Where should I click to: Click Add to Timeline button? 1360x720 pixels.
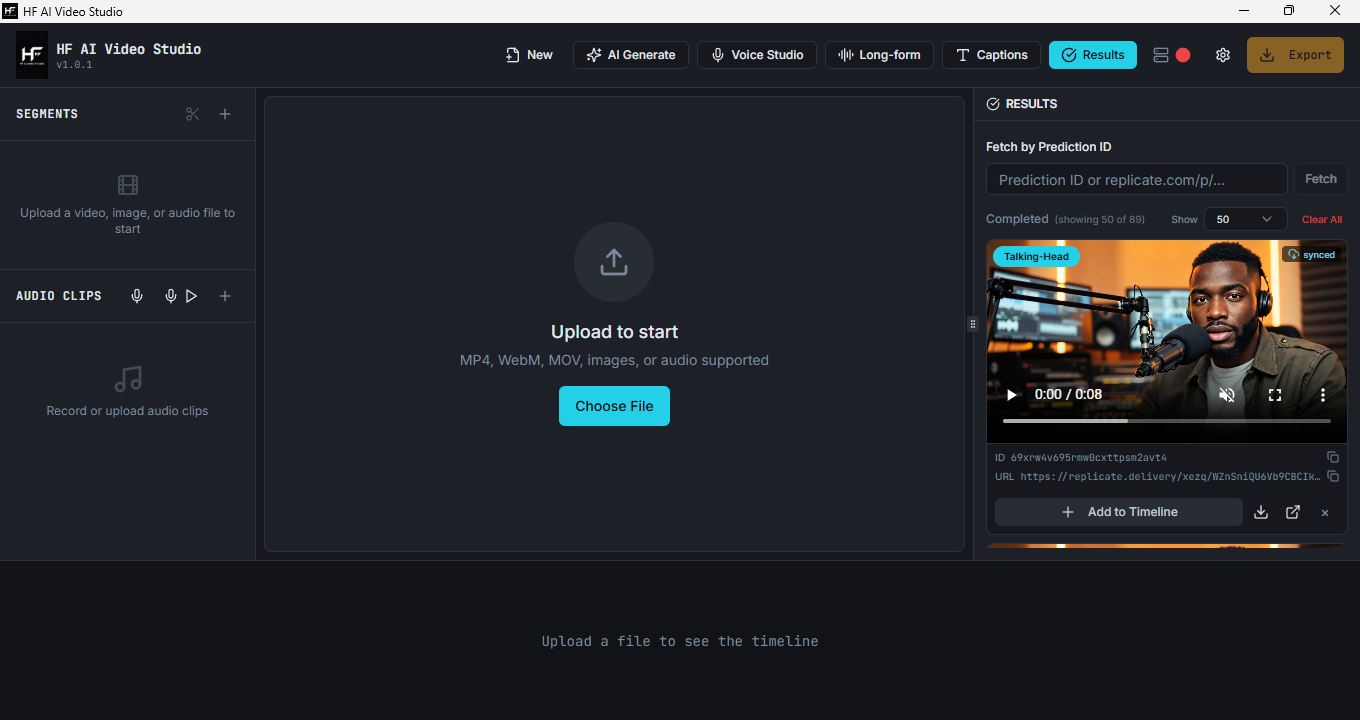pos(1119,512)
